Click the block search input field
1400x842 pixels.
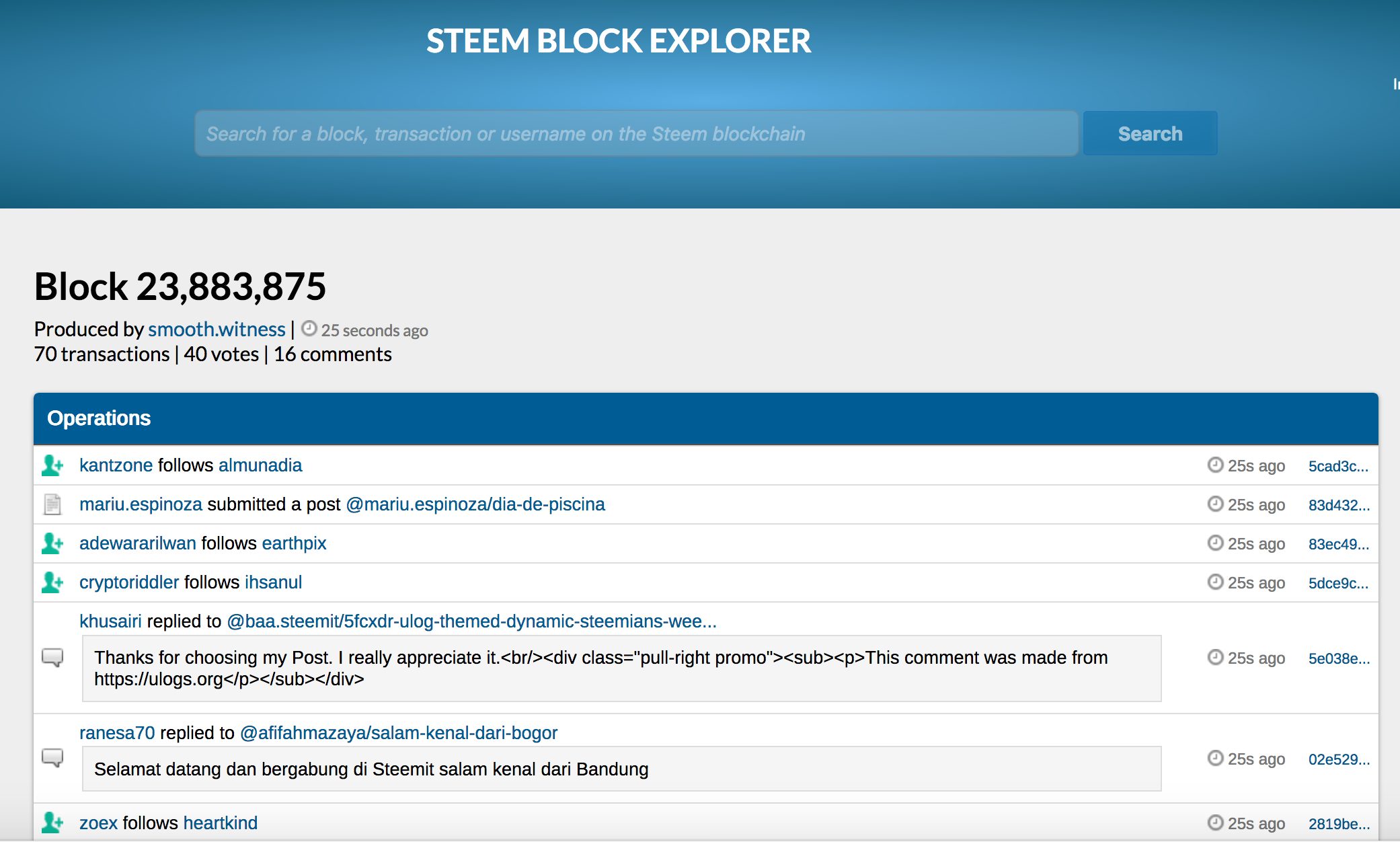pos(635,134)
